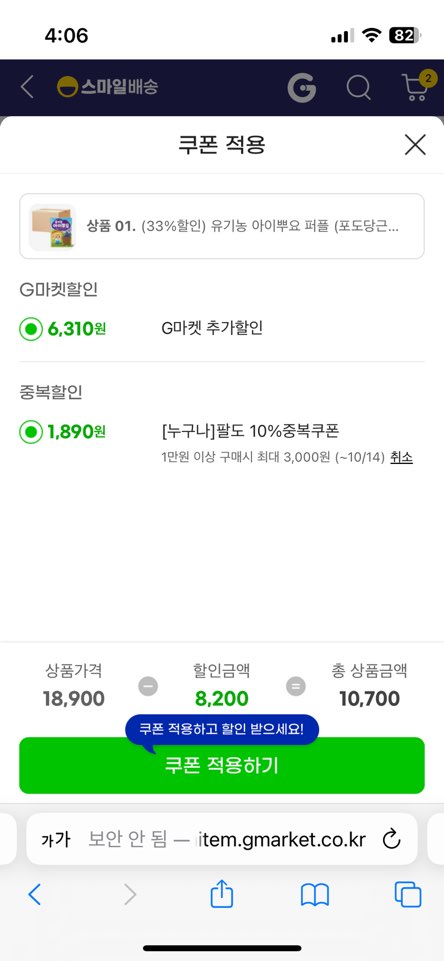Open Safari text size 가가 menu
The image size is (444, 961).
pos(56,839)
